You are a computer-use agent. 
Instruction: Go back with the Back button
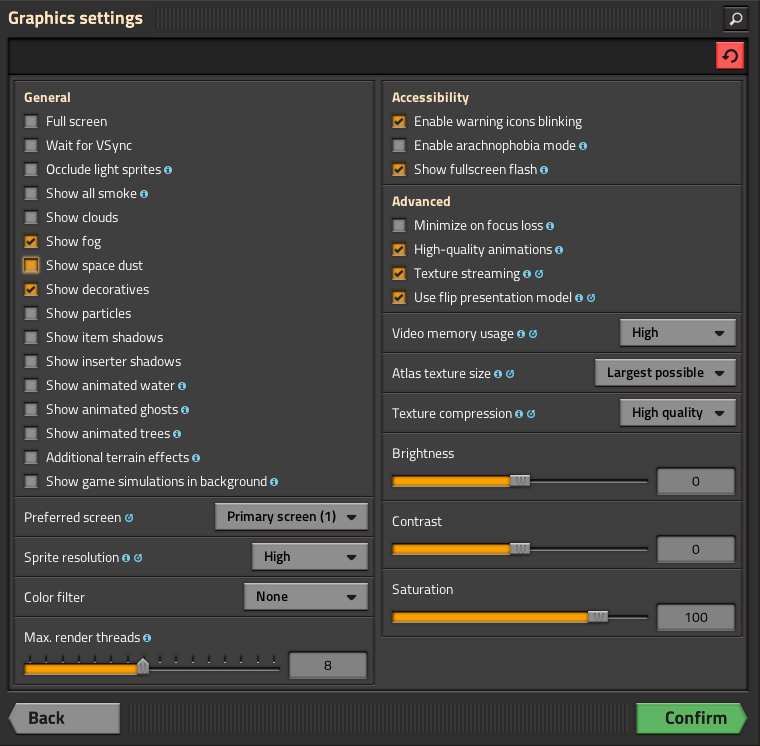click(x=64, y=718)
